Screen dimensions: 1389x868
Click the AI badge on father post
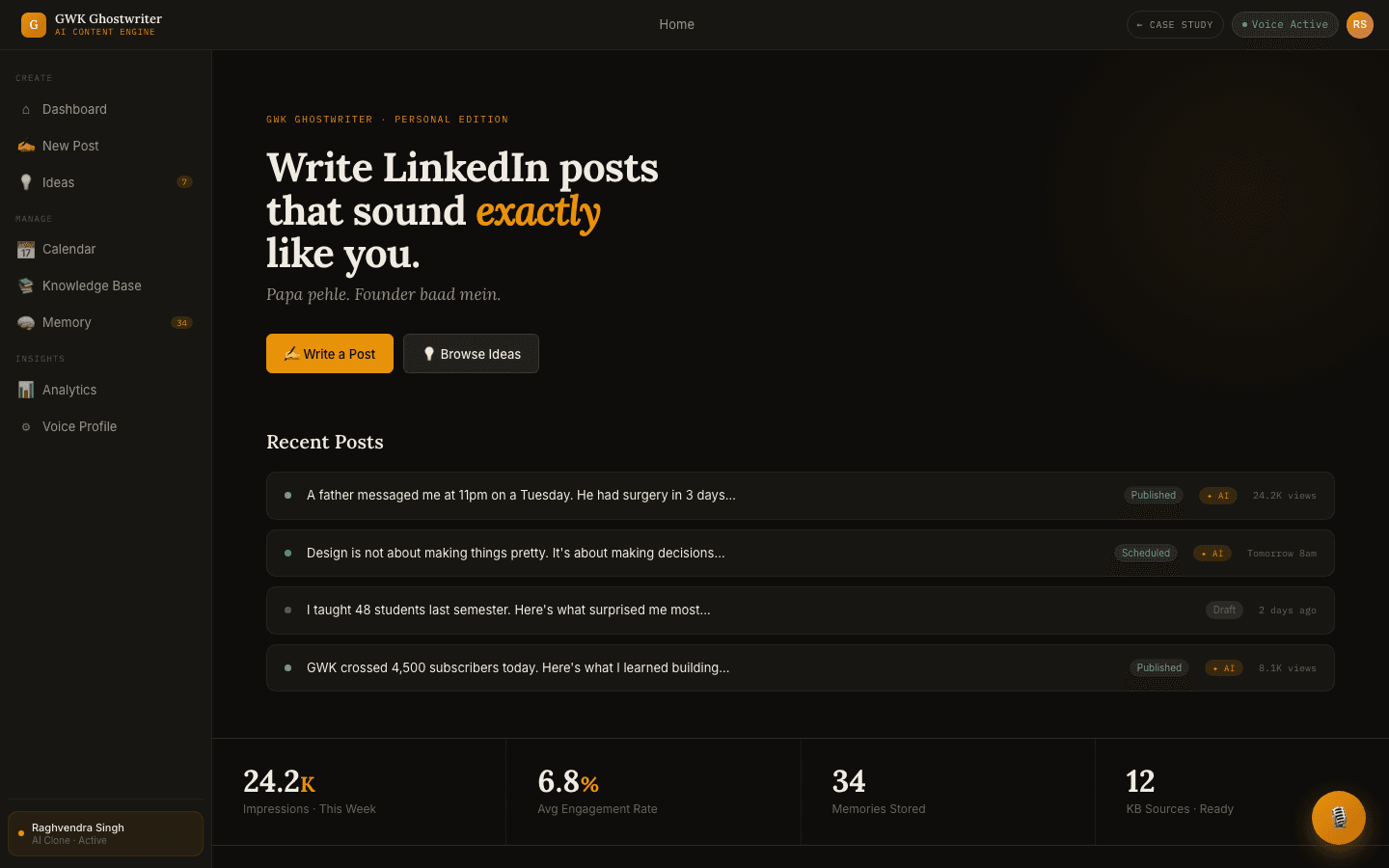[1218, 496]
